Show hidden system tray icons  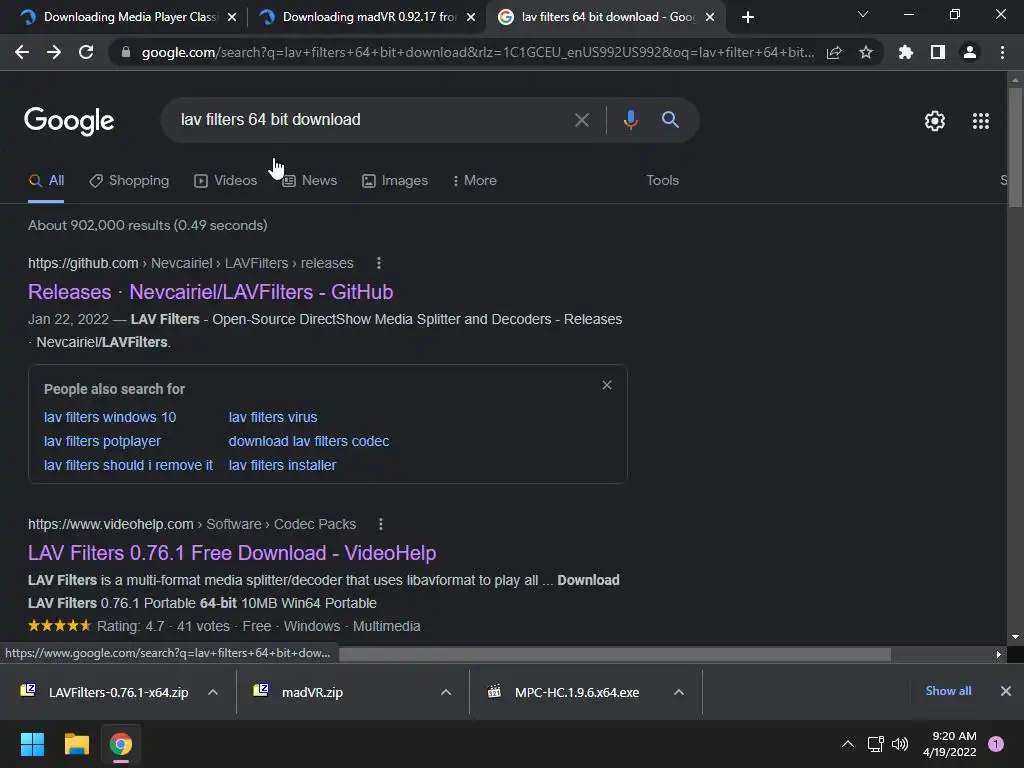[848, 744]
